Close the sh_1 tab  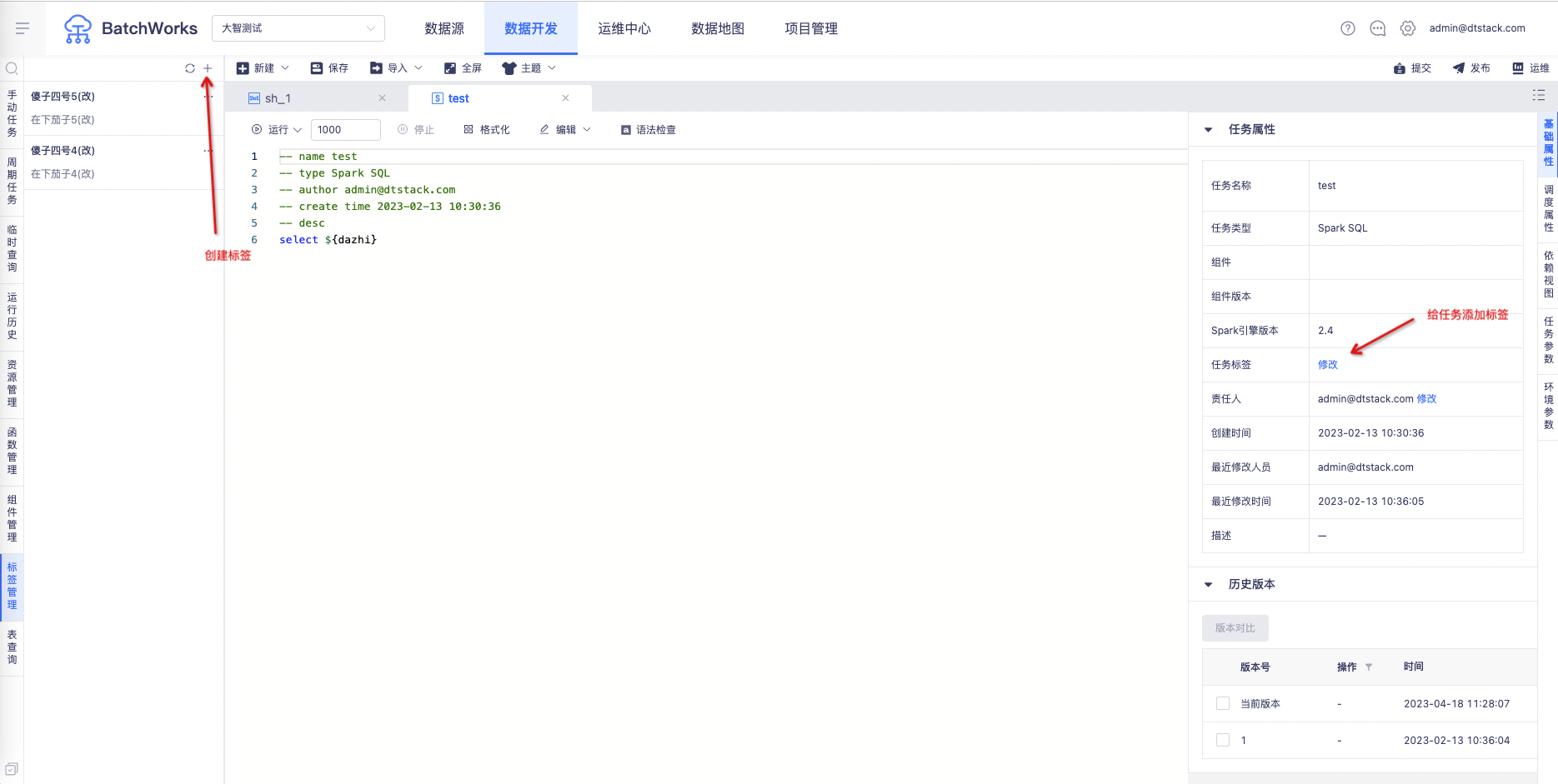[382, 98]
